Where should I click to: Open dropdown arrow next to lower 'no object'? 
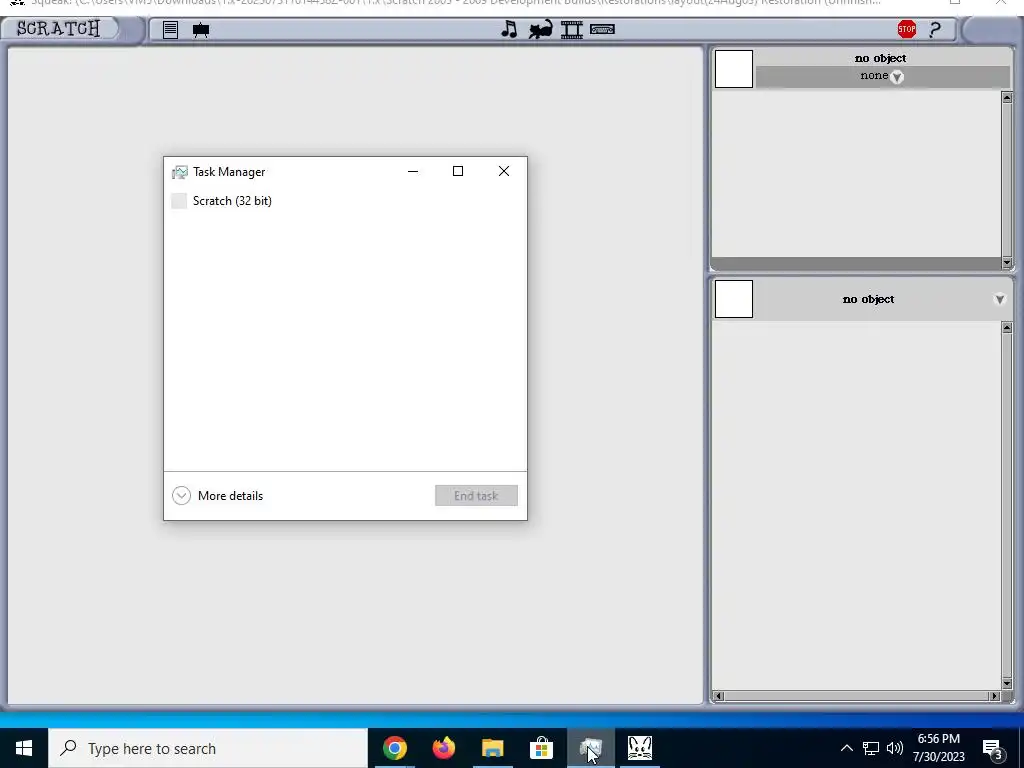(x=999, y=299)
